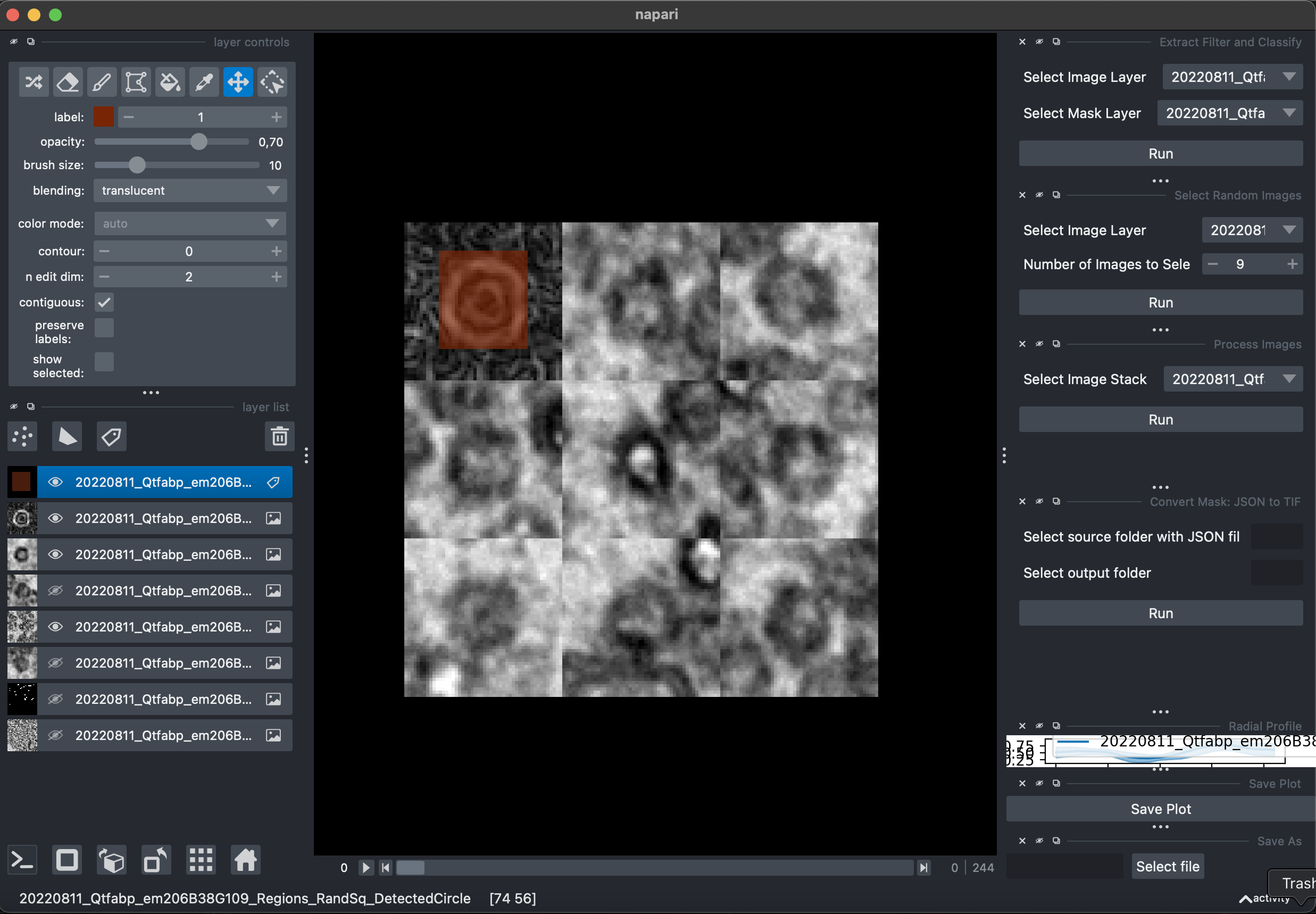The height and width of the screenshot is (914, 1316).
Task: Show the last layer in the list
Action: (55, 735)
